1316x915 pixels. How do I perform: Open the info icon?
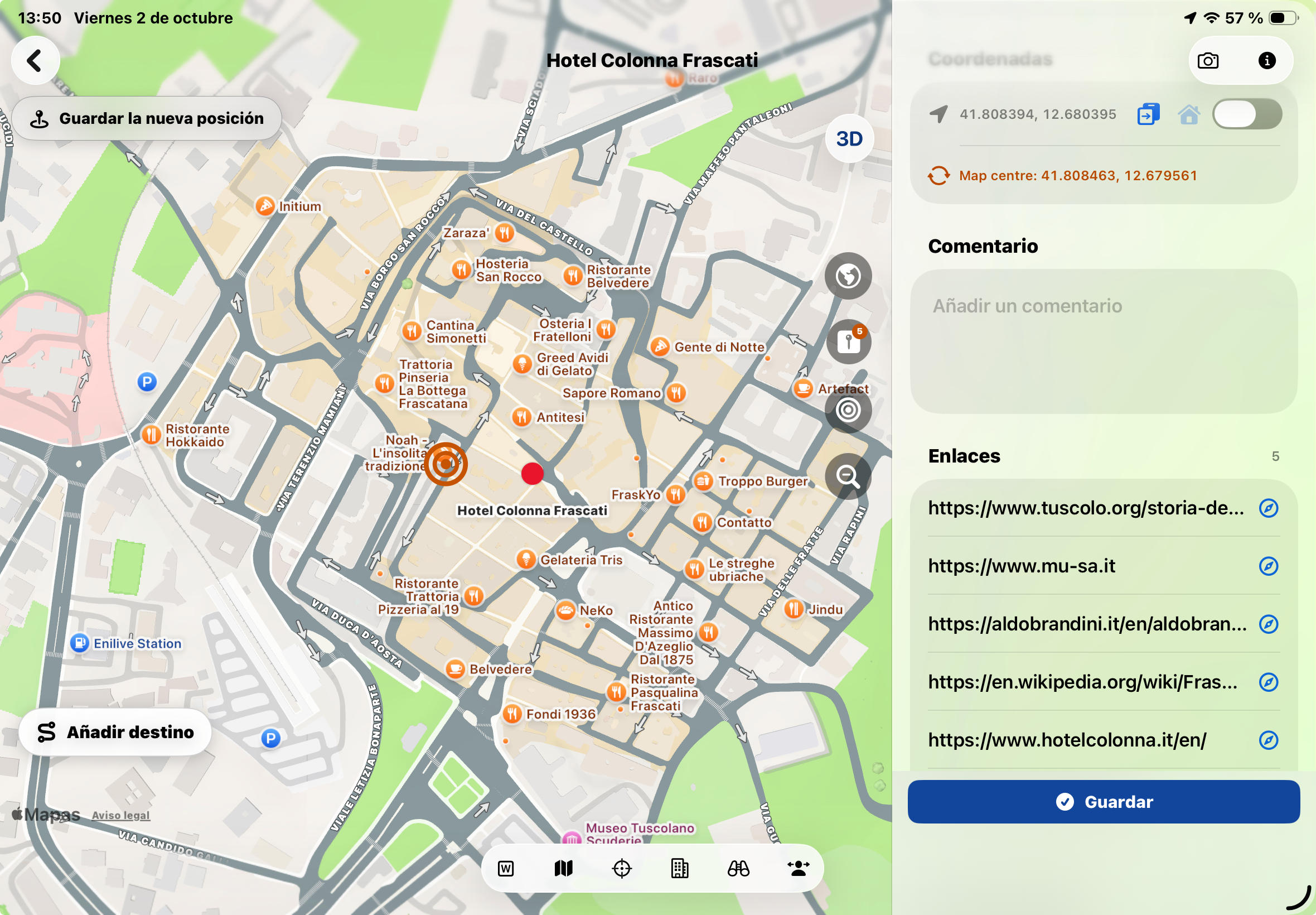[x=1267, y=61]
